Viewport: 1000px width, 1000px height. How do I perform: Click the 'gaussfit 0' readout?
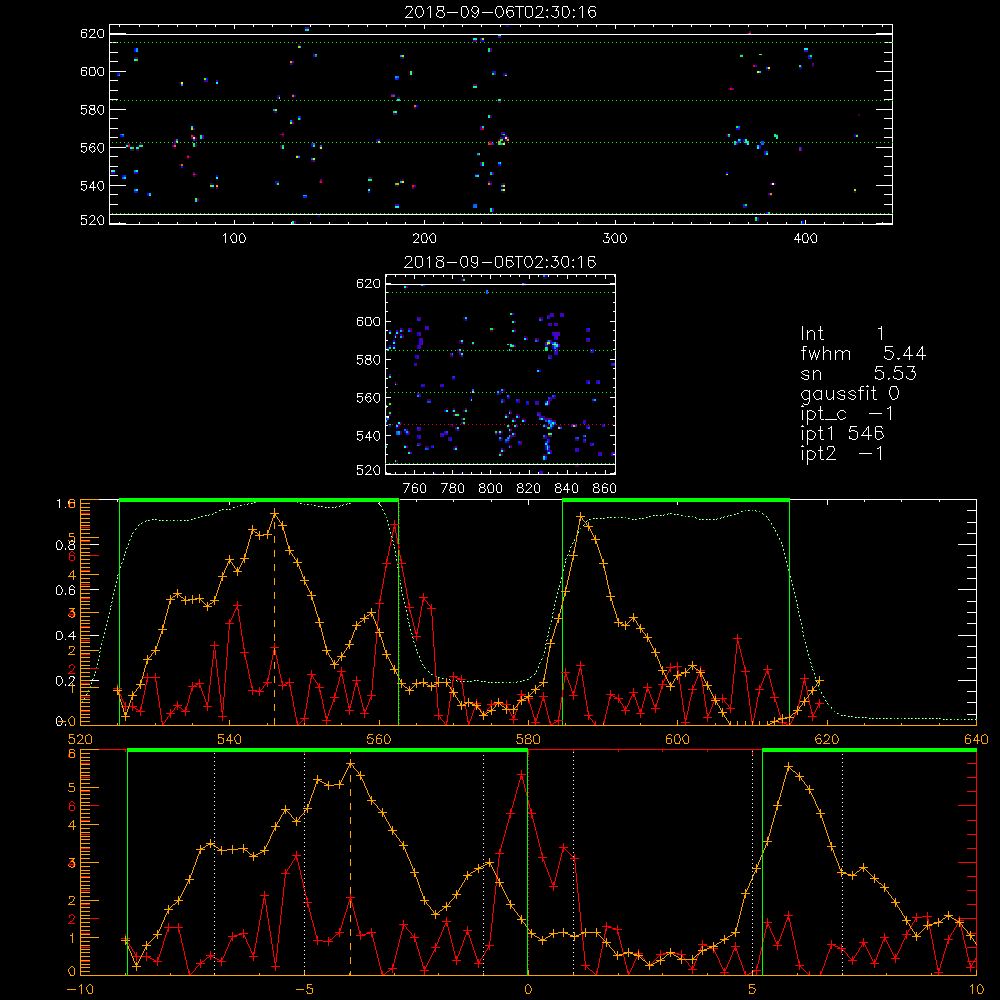pyautogui.click(x=849, y=393)
